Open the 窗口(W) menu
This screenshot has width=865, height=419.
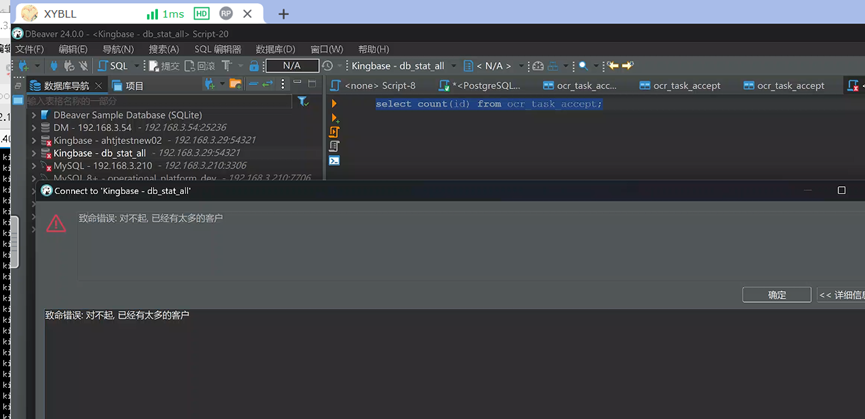click(x=327, y=49)
